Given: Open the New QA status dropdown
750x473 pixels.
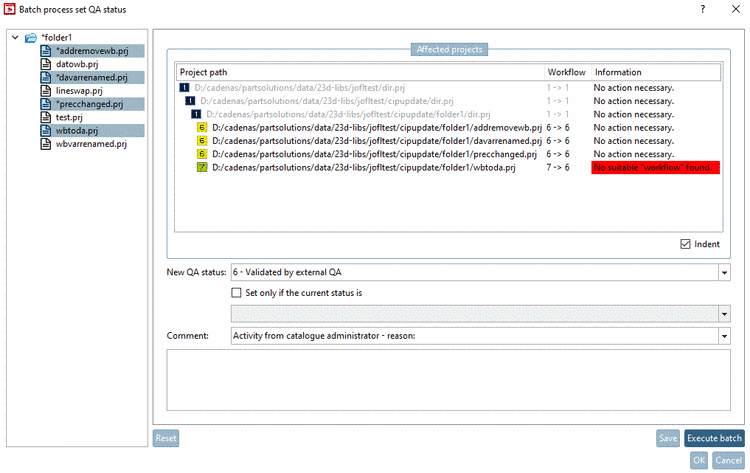Looking at the screenshot, I should click(724, 273).
